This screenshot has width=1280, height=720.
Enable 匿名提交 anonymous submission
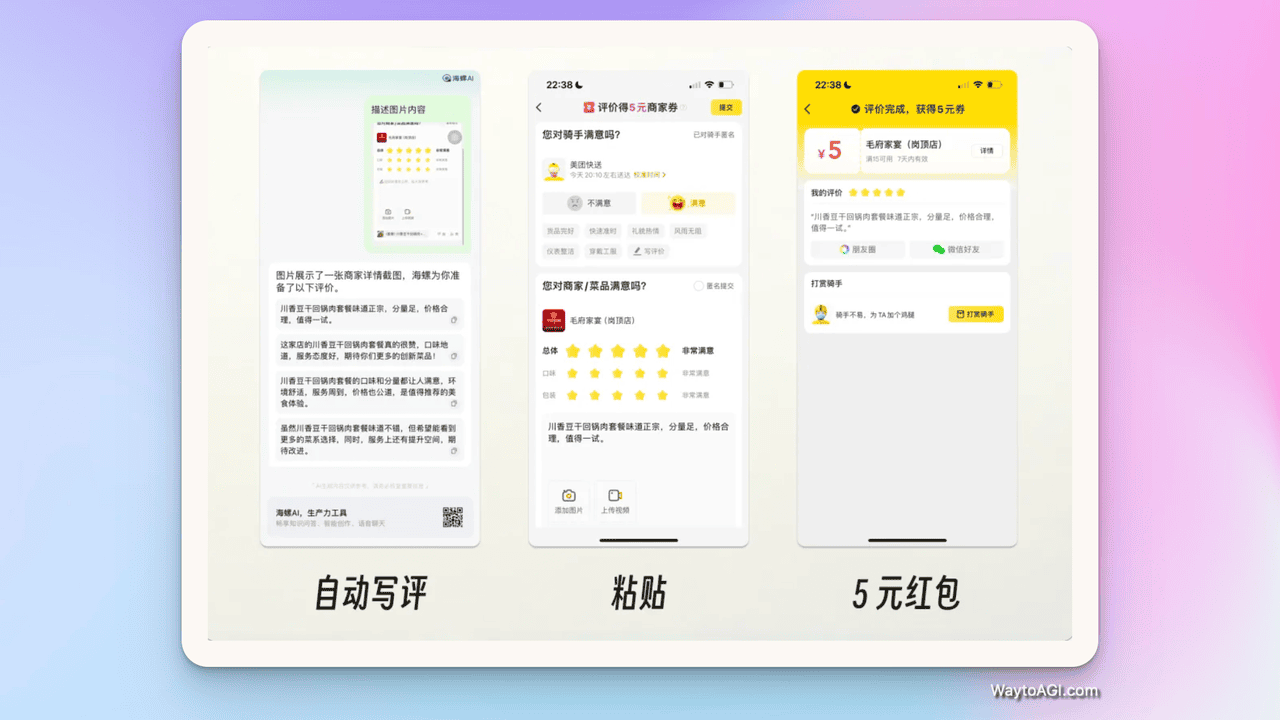pos(699,285)
